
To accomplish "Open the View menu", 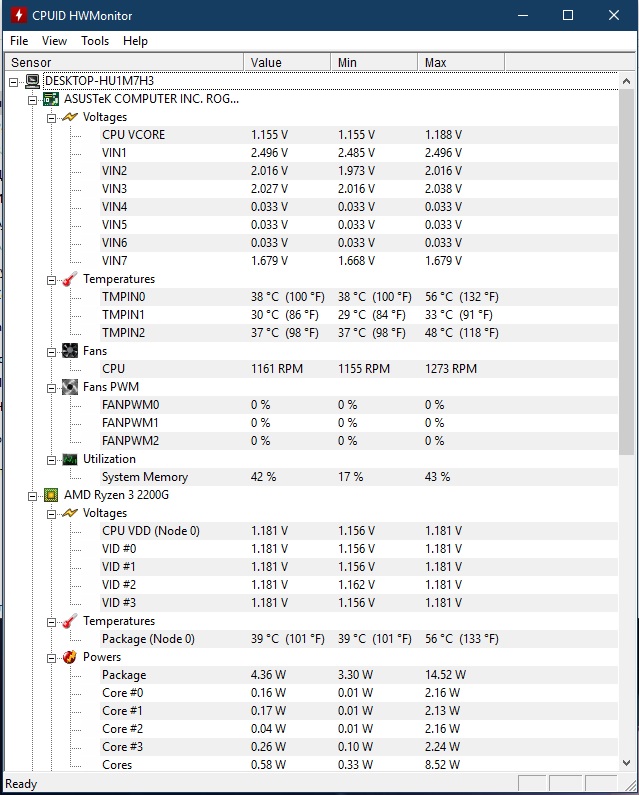I will click(x=55, y=41).
